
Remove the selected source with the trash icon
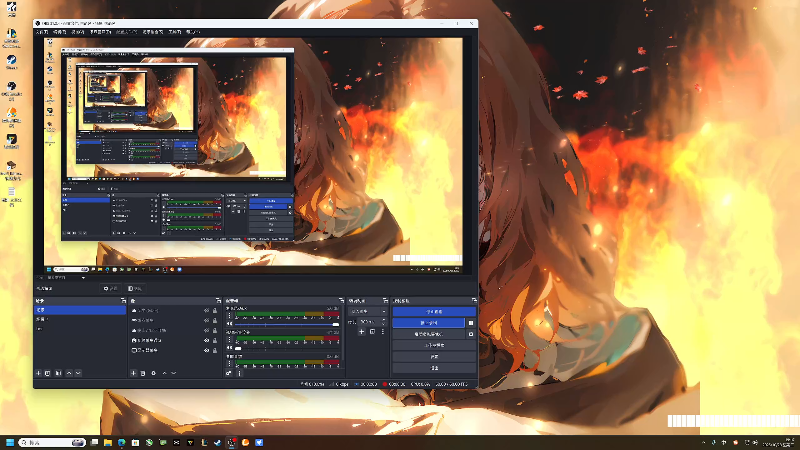143,373
